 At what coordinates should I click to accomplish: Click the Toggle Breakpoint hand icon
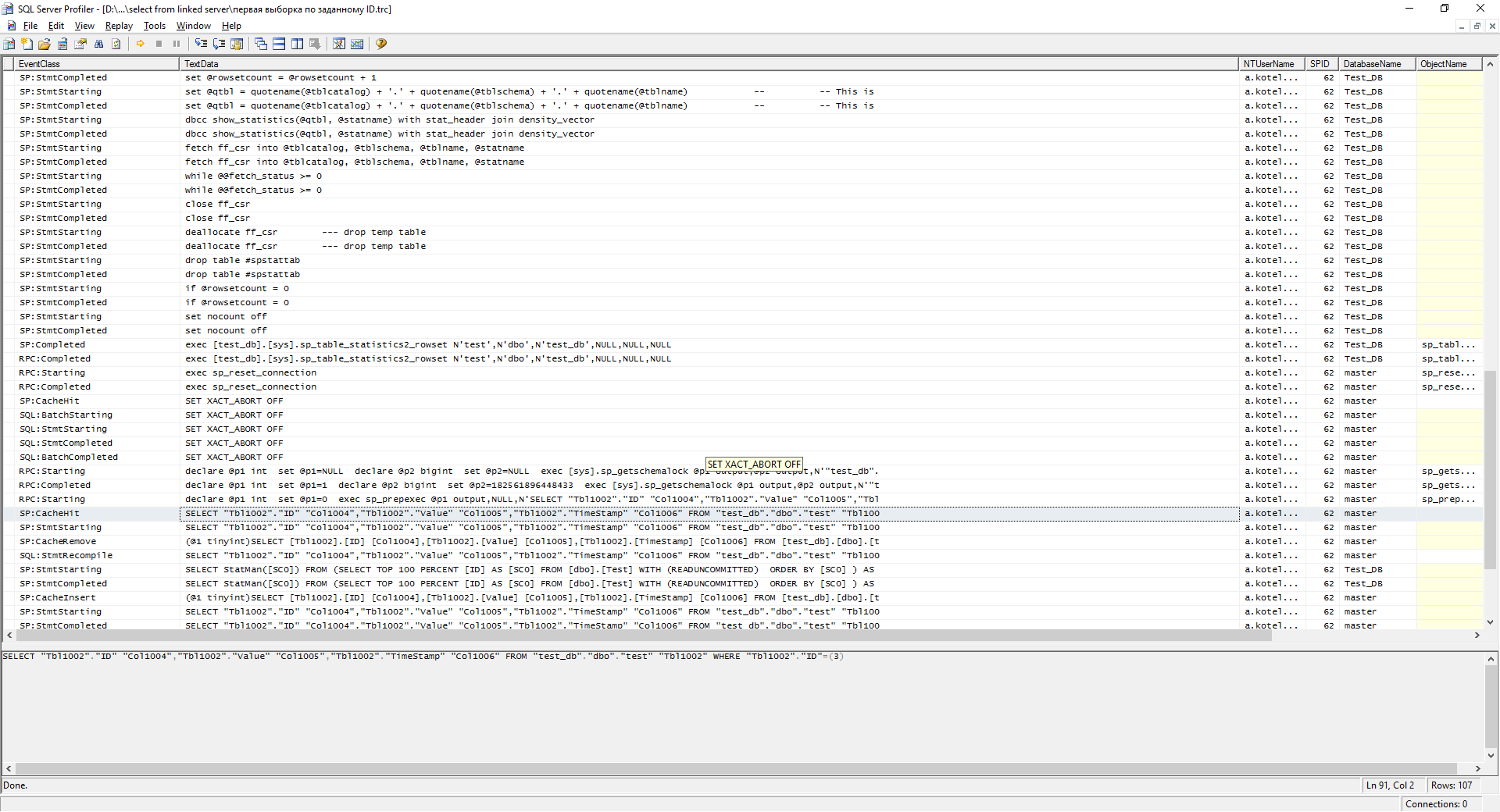pos(237,44)
